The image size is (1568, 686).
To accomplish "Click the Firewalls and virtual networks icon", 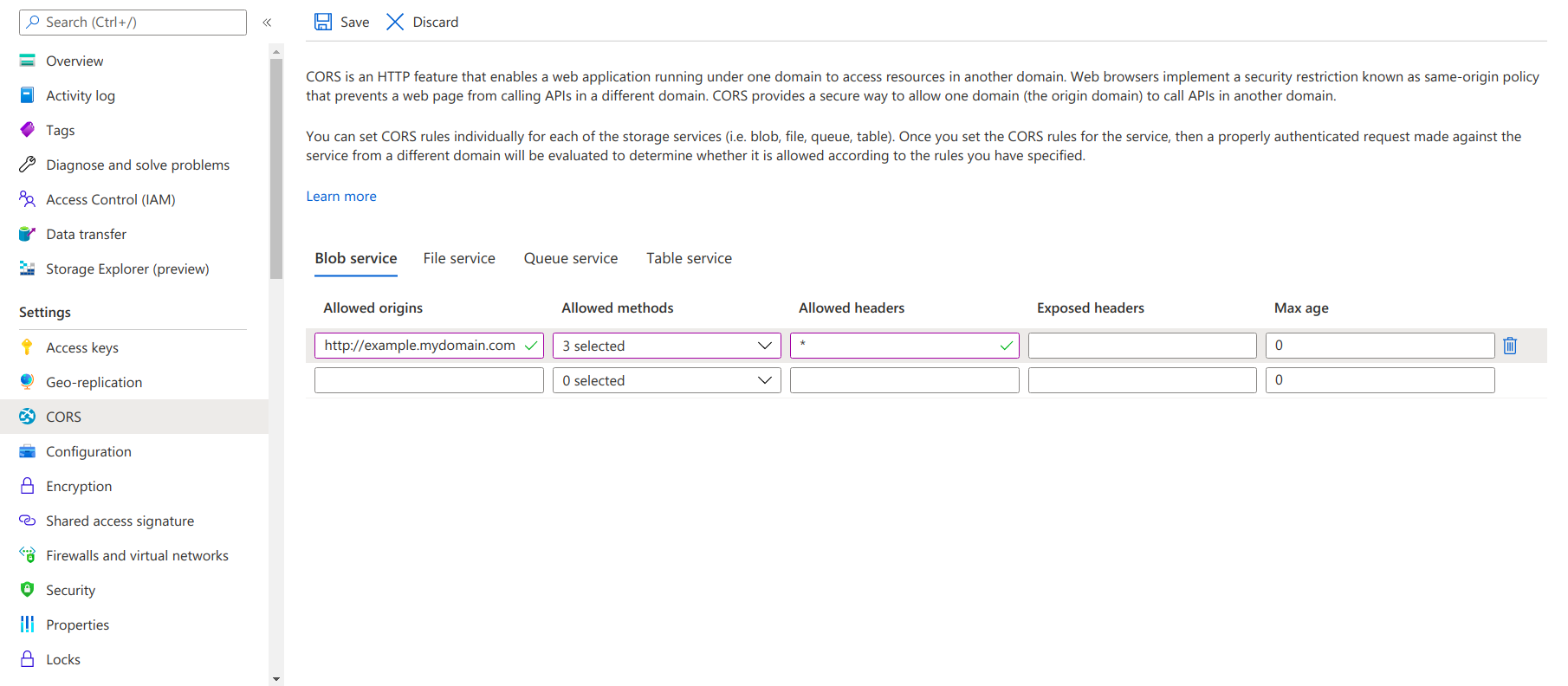I will click(28, 555).
